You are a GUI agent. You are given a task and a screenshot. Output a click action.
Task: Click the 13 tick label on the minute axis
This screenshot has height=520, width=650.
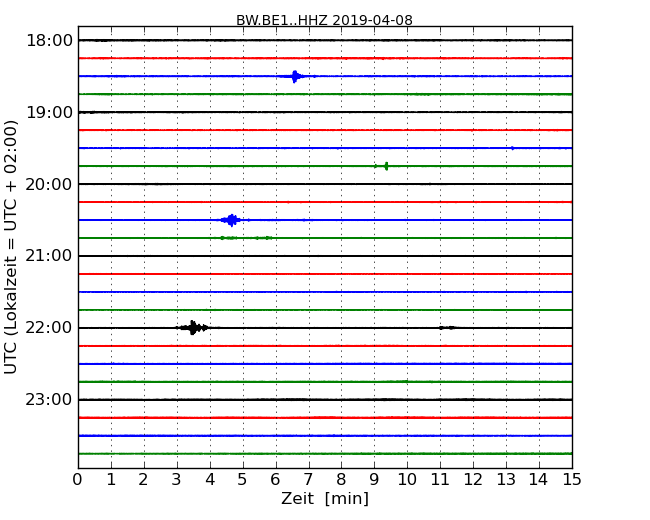click(506, 480)
